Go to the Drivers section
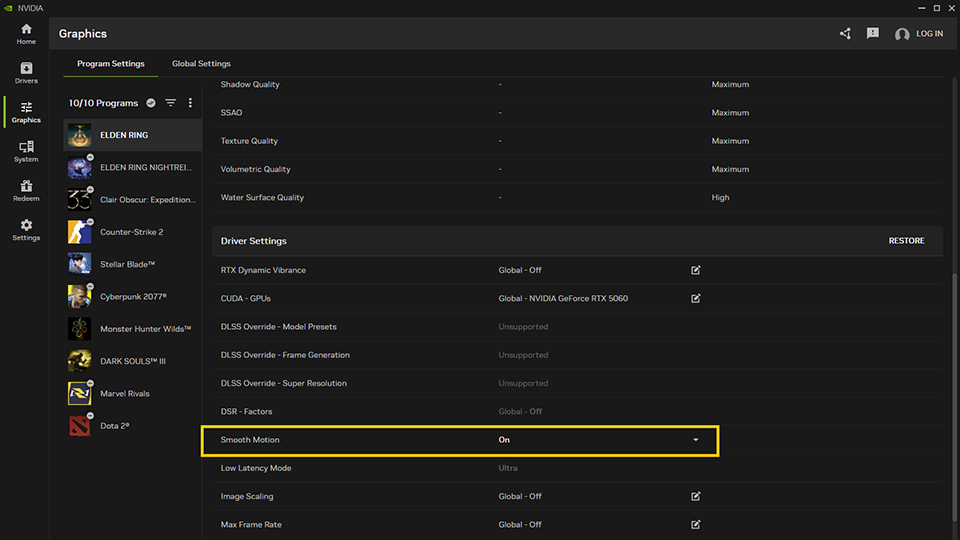Image resolution: width=960 pixels, height=540 pixels. point(26,73)
